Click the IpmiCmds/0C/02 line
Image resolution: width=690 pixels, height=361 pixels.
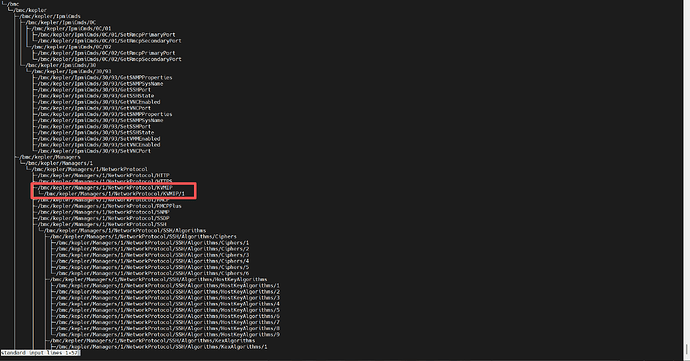click(x=71, y=47)
